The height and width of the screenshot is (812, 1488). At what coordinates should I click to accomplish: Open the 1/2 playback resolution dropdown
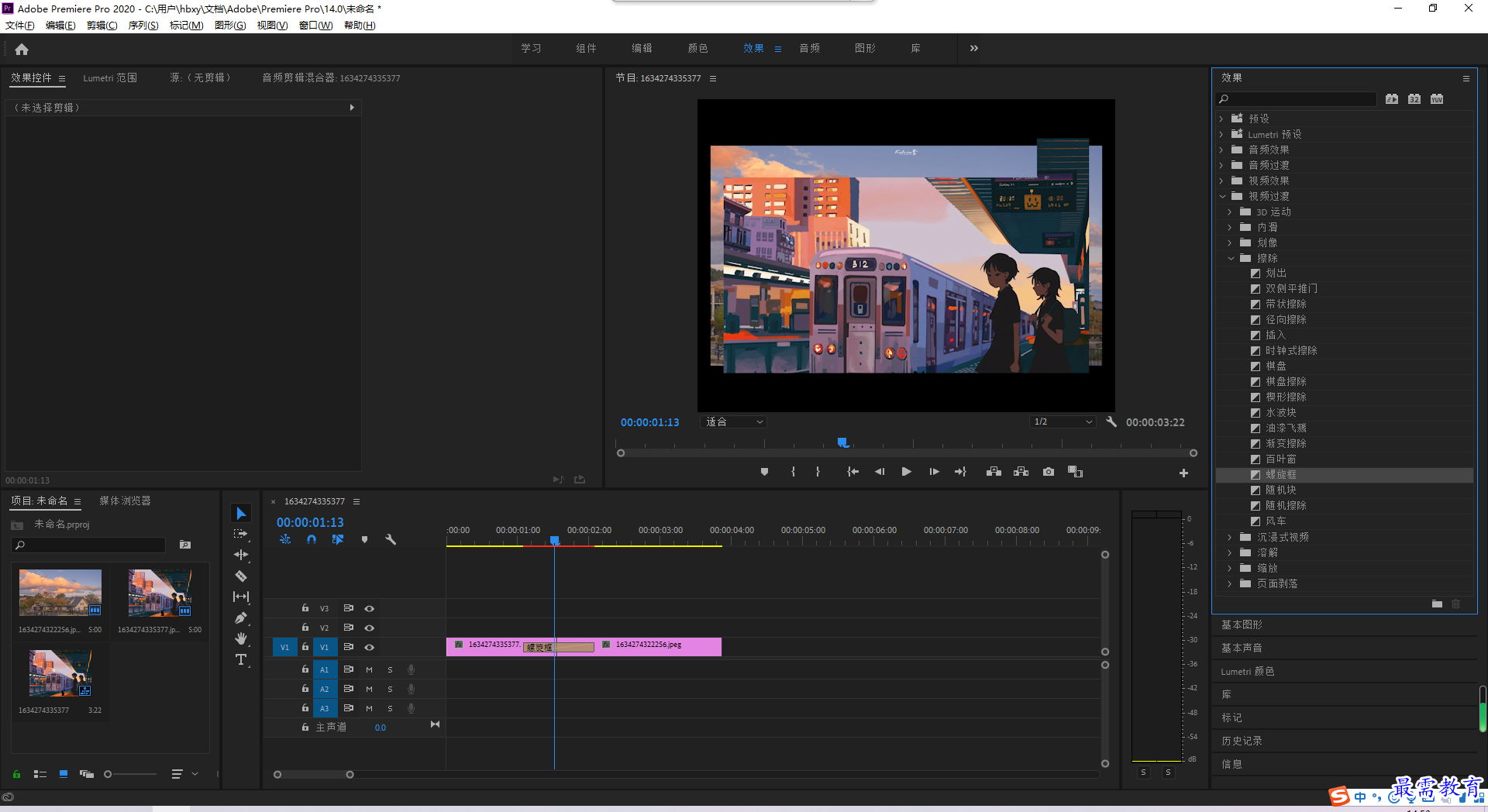click(x=1063, y=421)
